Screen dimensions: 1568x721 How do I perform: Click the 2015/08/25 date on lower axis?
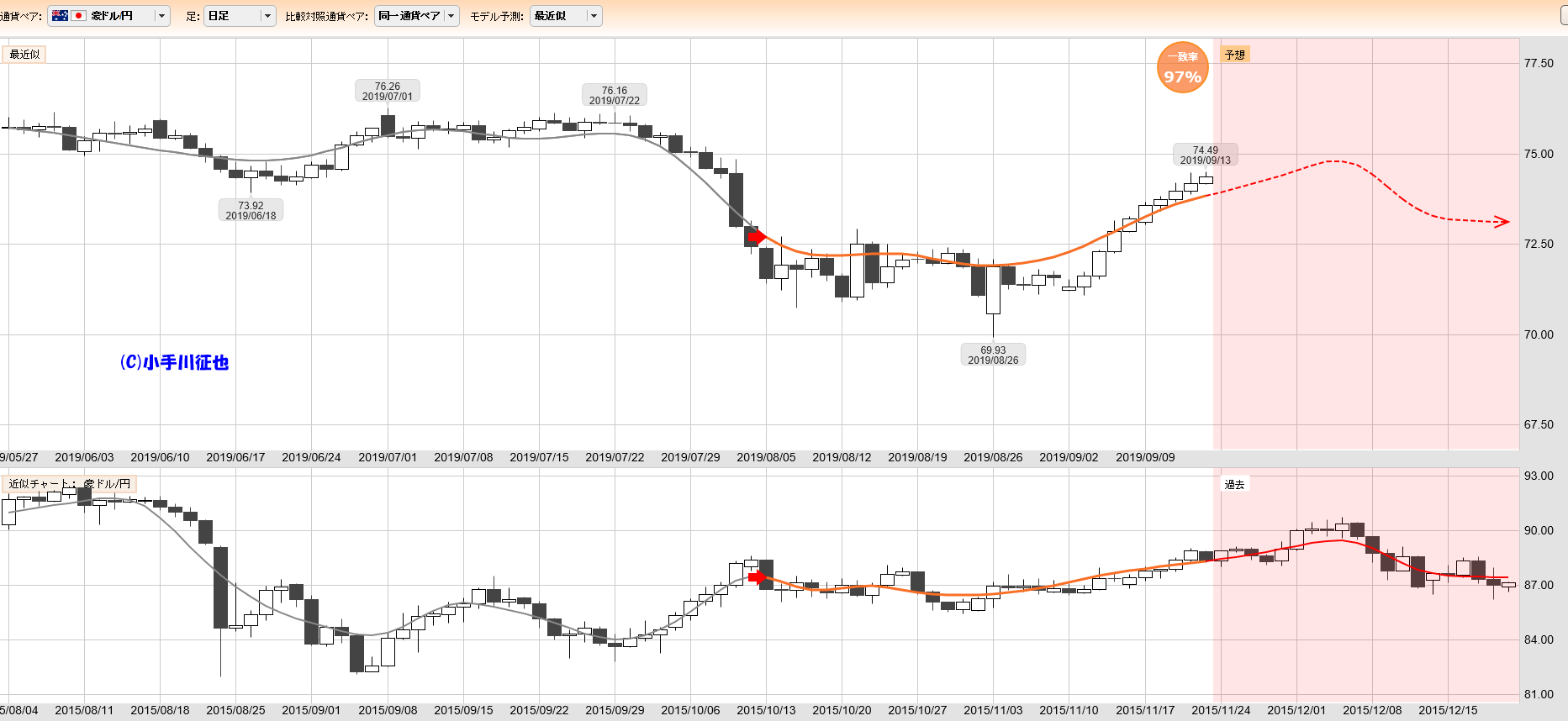[x=235, y=710]
